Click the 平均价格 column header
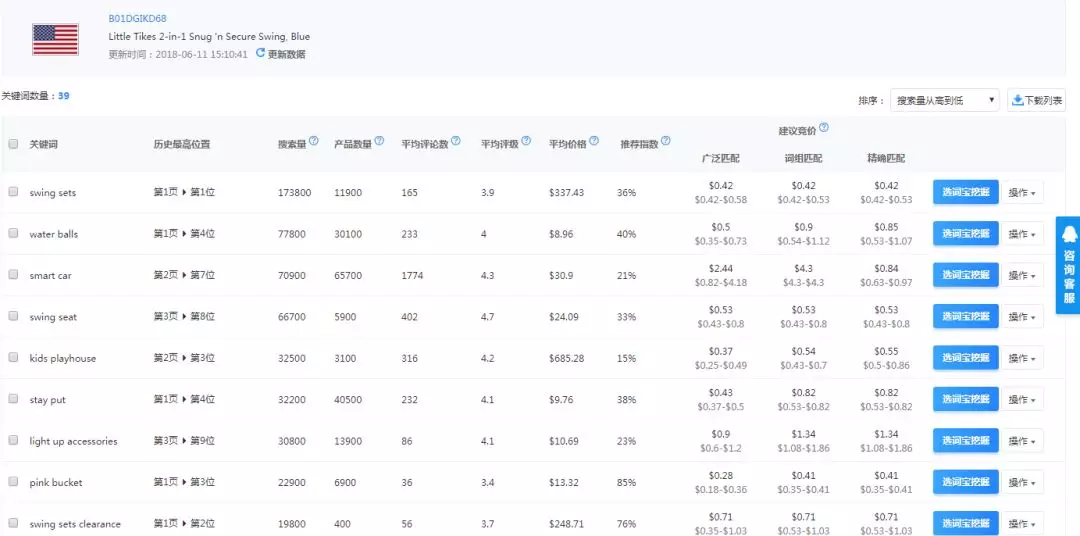 pyautogui.click(x=568, y=145)
